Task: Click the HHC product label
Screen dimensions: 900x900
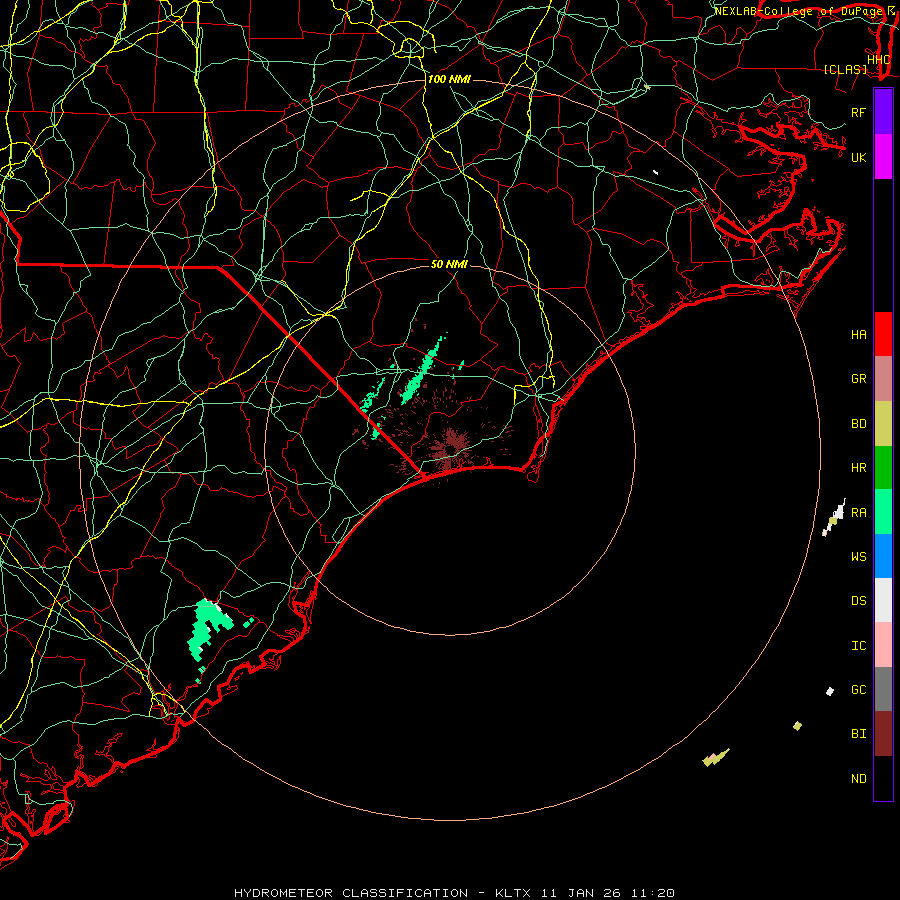Action: [x=879, y=60]
